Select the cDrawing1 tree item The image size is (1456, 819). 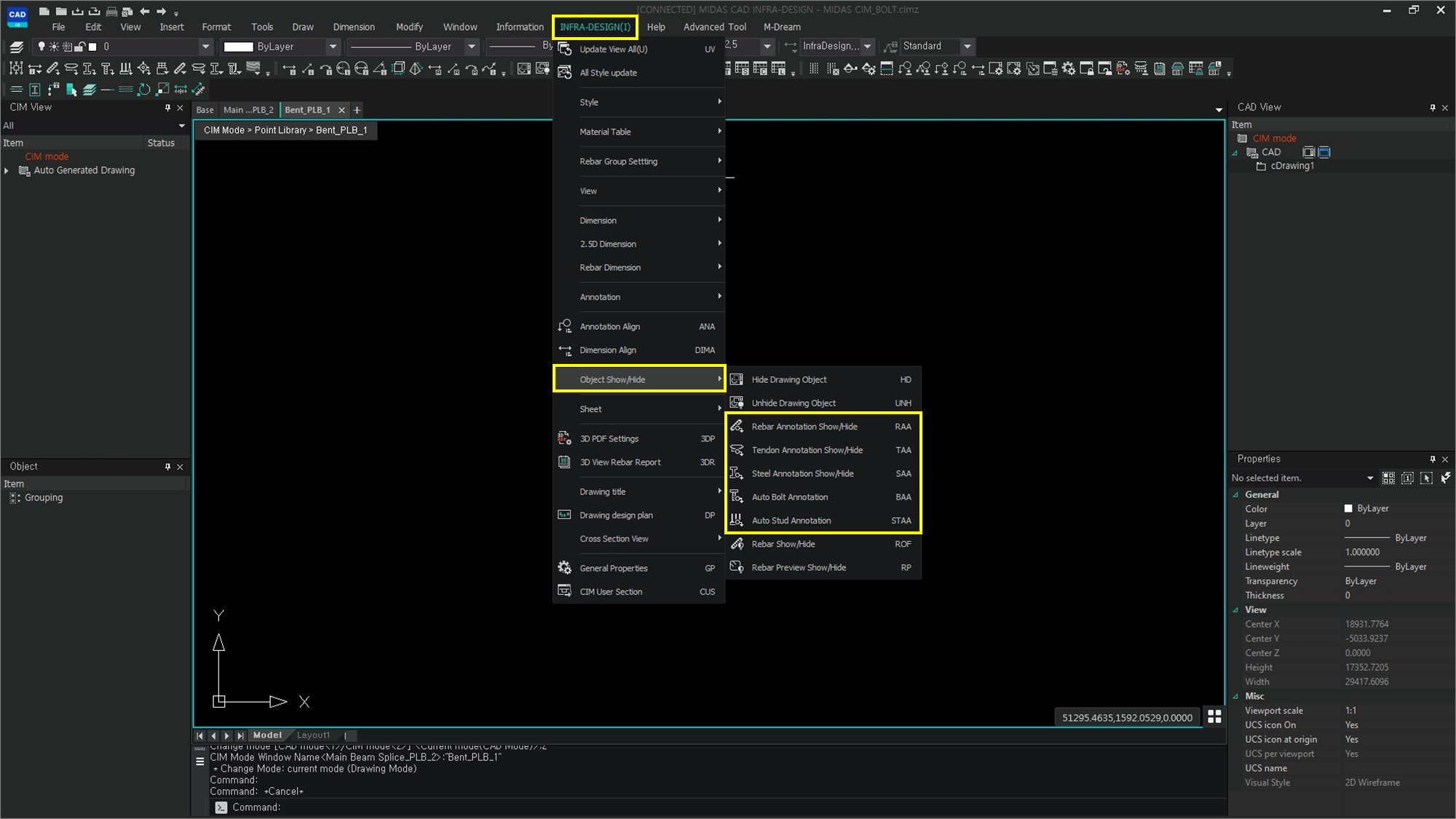(x=1292, y=166)
